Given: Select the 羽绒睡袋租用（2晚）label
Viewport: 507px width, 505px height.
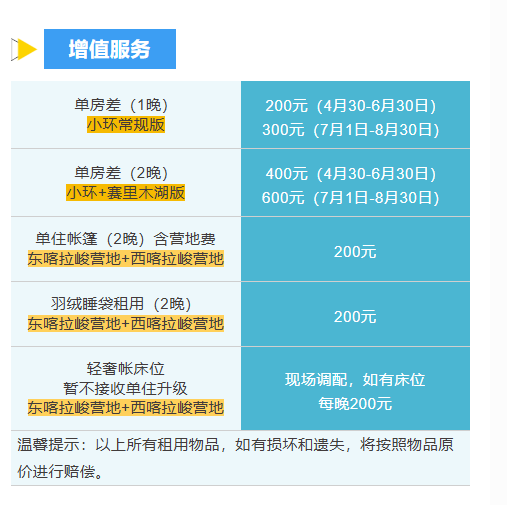Looking at the screenshot, I should [121, 304].
